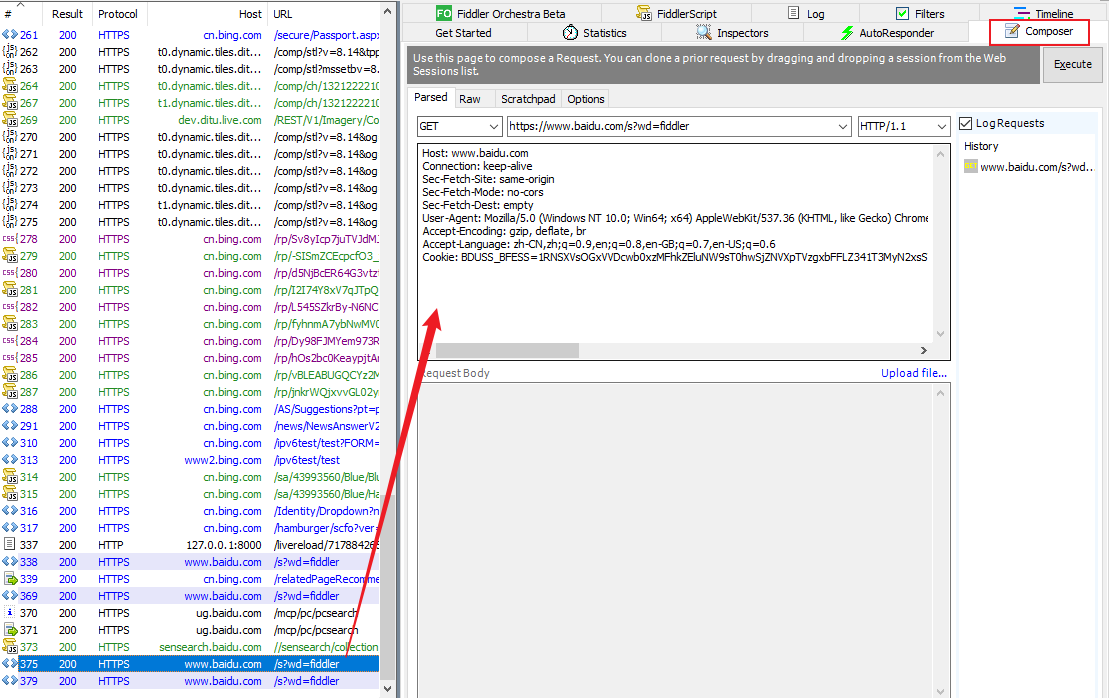The width and height of the screenshot is (1109, 698).
Task: Click inside the request headers text box
Action: point(675,244)
